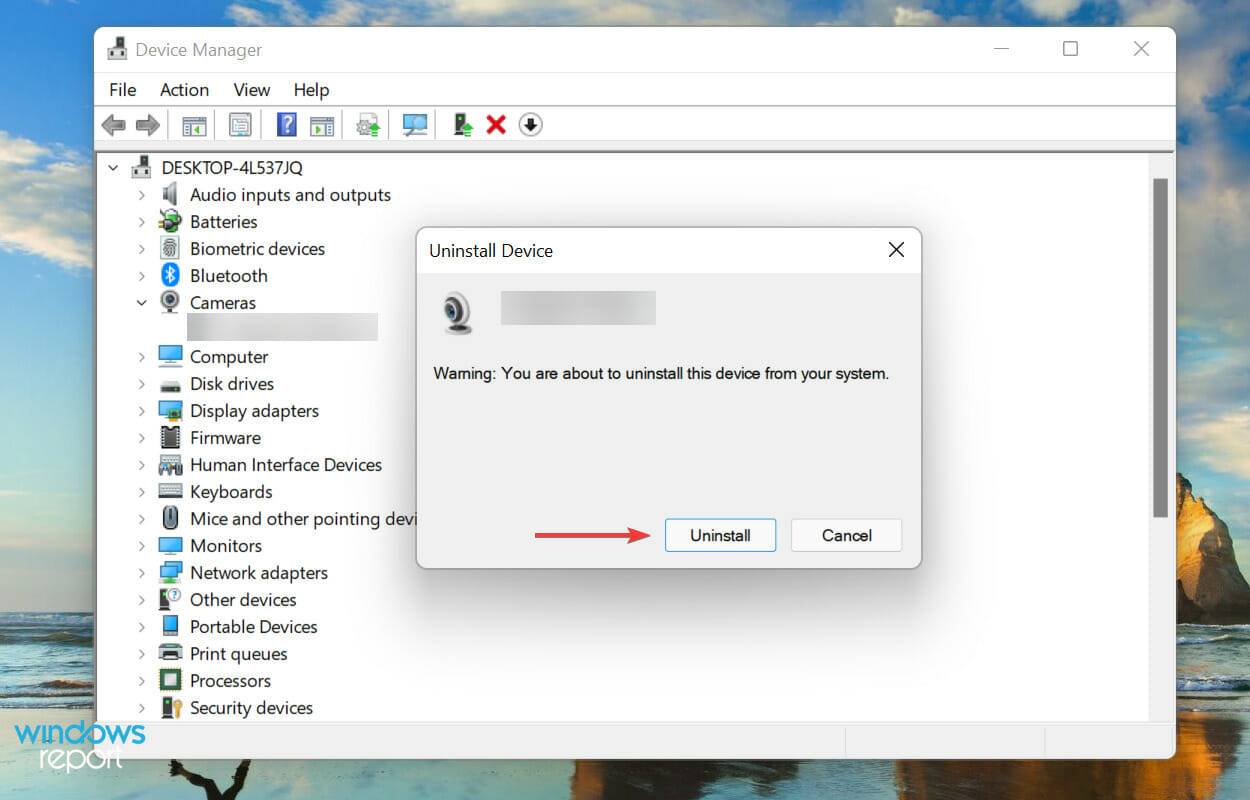Click the Human Interface Devices entry
The height and width of the screenshot is (800, 1250).
[x=286, y=464]
